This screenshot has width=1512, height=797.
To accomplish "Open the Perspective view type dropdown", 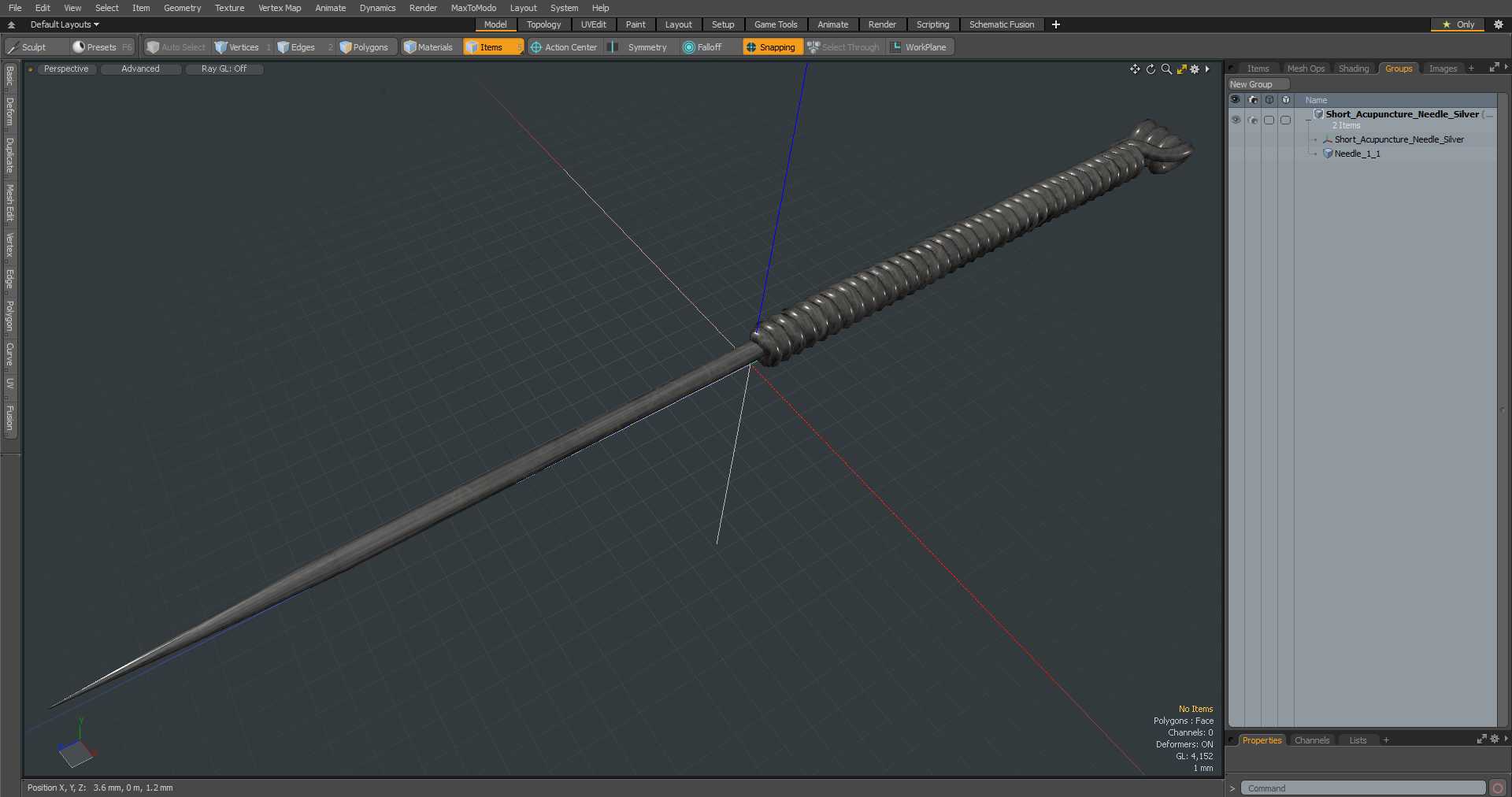I will click(x=67, y=69).
